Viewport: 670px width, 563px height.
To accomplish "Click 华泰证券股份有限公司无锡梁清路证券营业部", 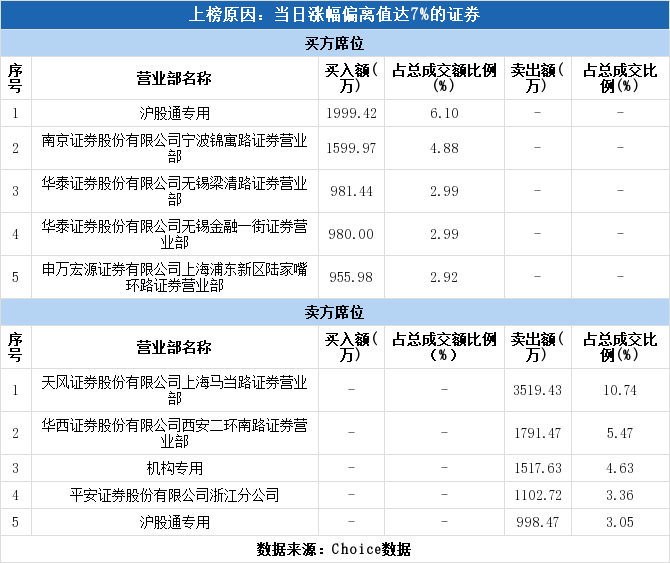I will pyautogui.click(x=175, y=191).
